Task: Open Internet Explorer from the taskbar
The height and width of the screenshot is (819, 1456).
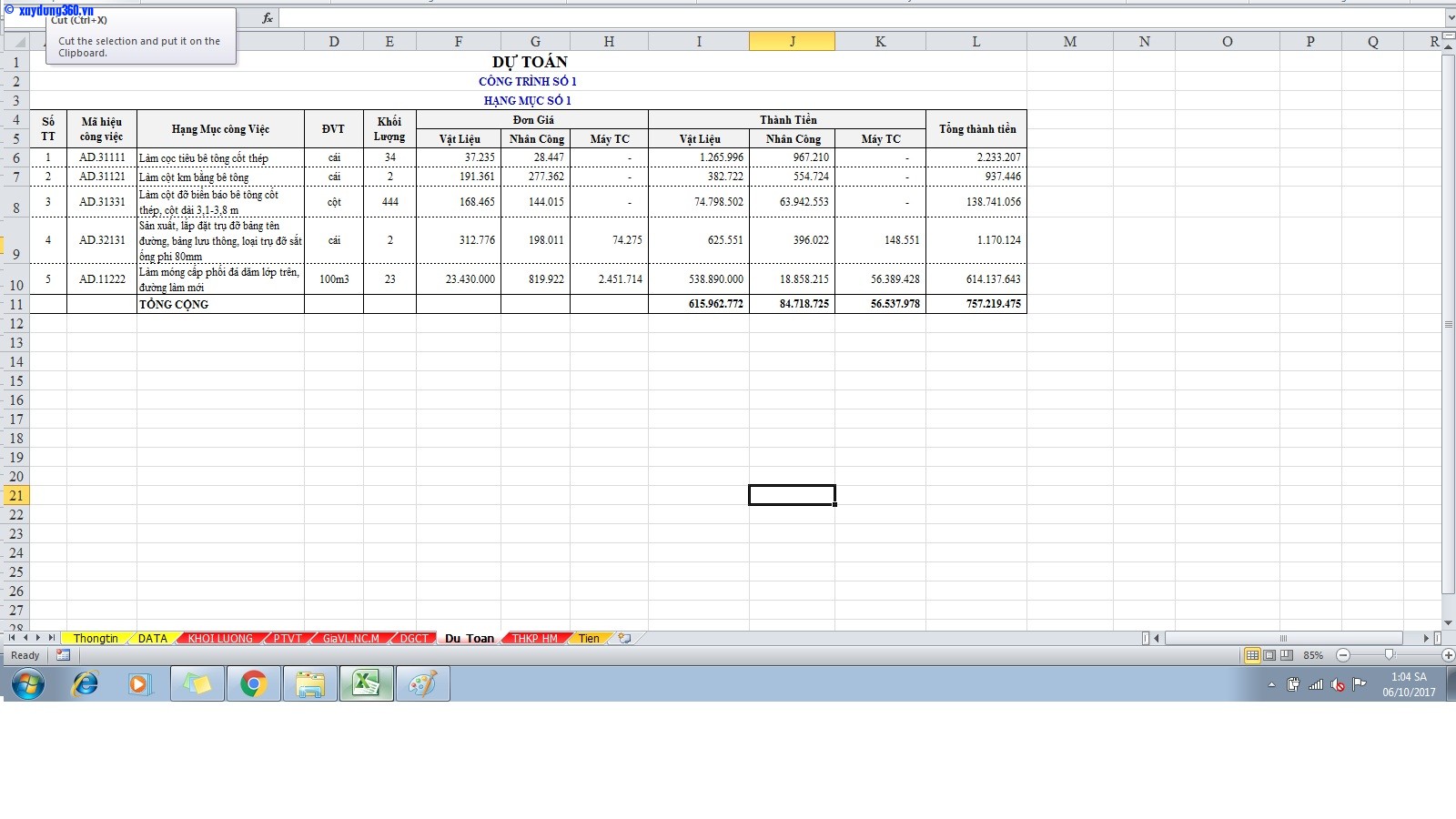Action: 86,684
